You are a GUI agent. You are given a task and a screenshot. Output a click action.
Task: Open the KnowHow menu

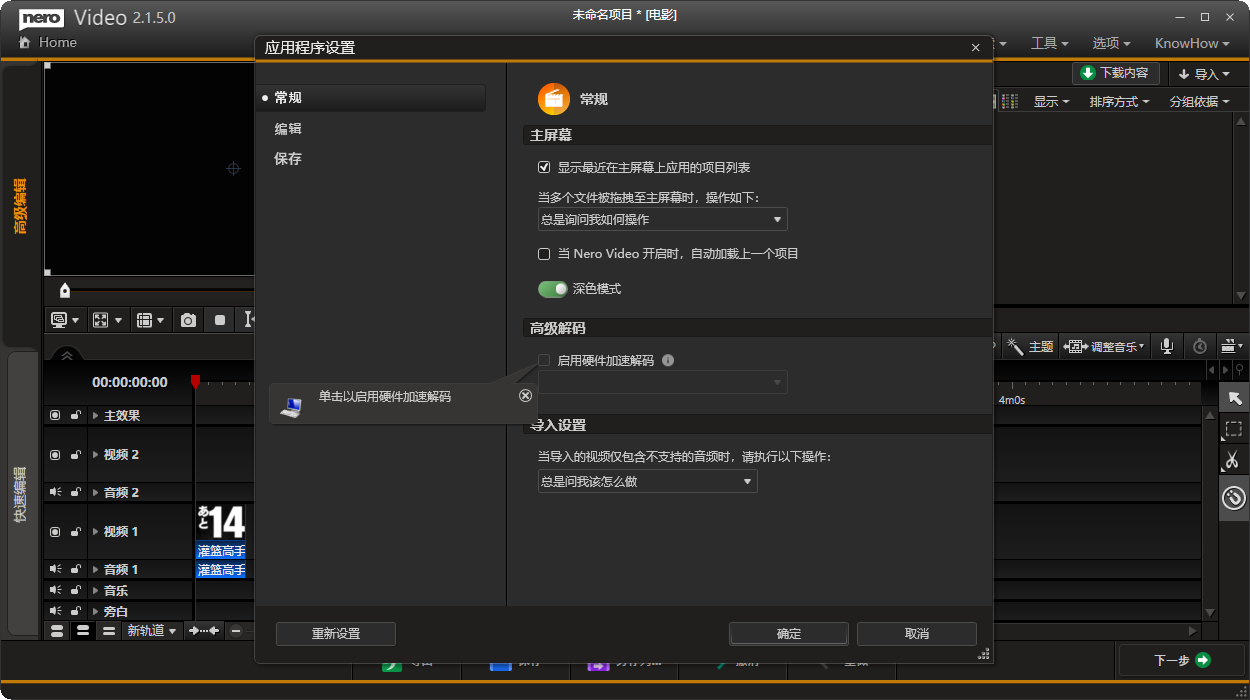[1192, 43]
